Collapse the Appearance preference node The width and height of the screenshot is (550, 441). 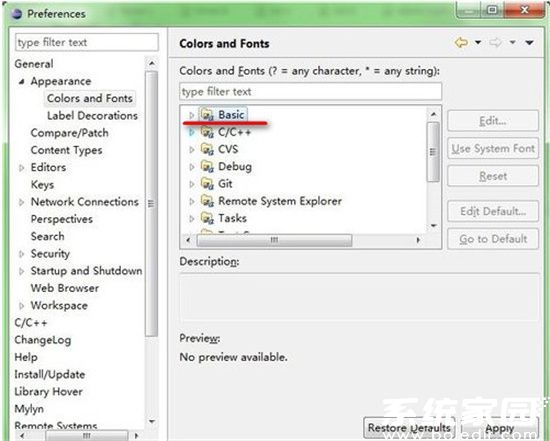[x=21, y=82]
